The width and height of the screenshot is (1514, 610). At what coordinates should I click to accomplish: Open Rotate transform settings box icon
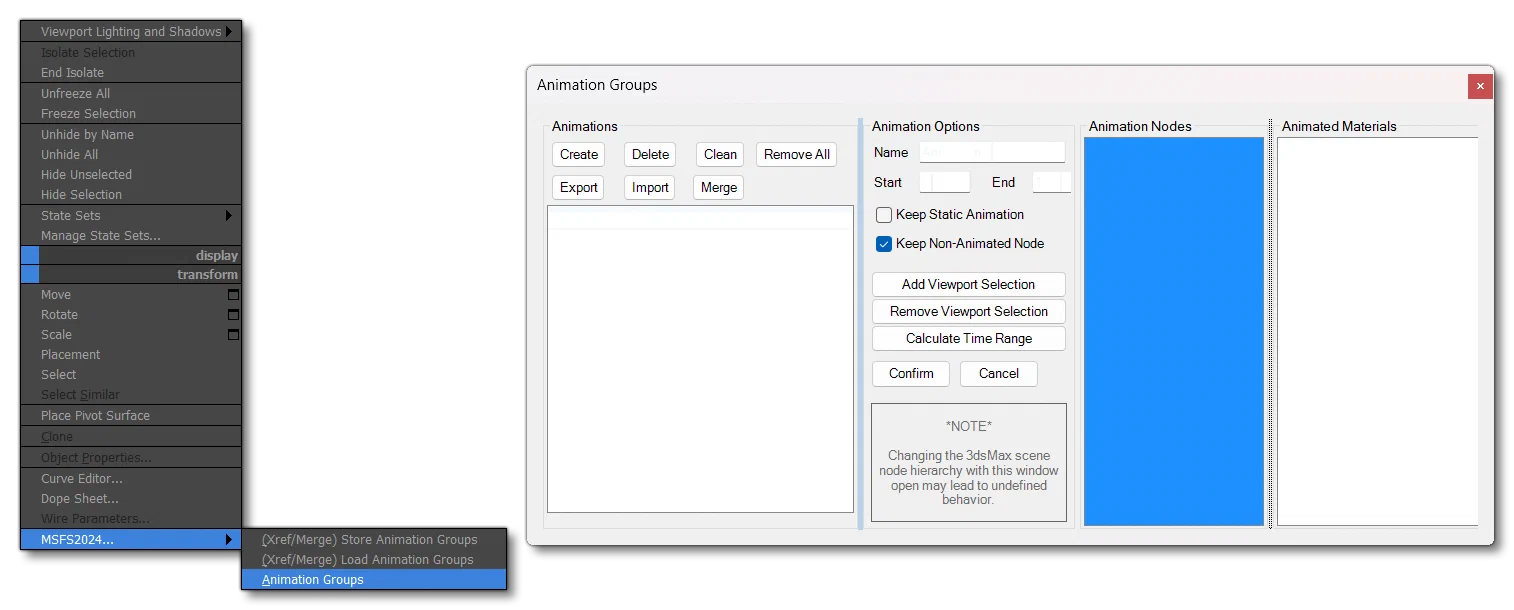point(233,315)
